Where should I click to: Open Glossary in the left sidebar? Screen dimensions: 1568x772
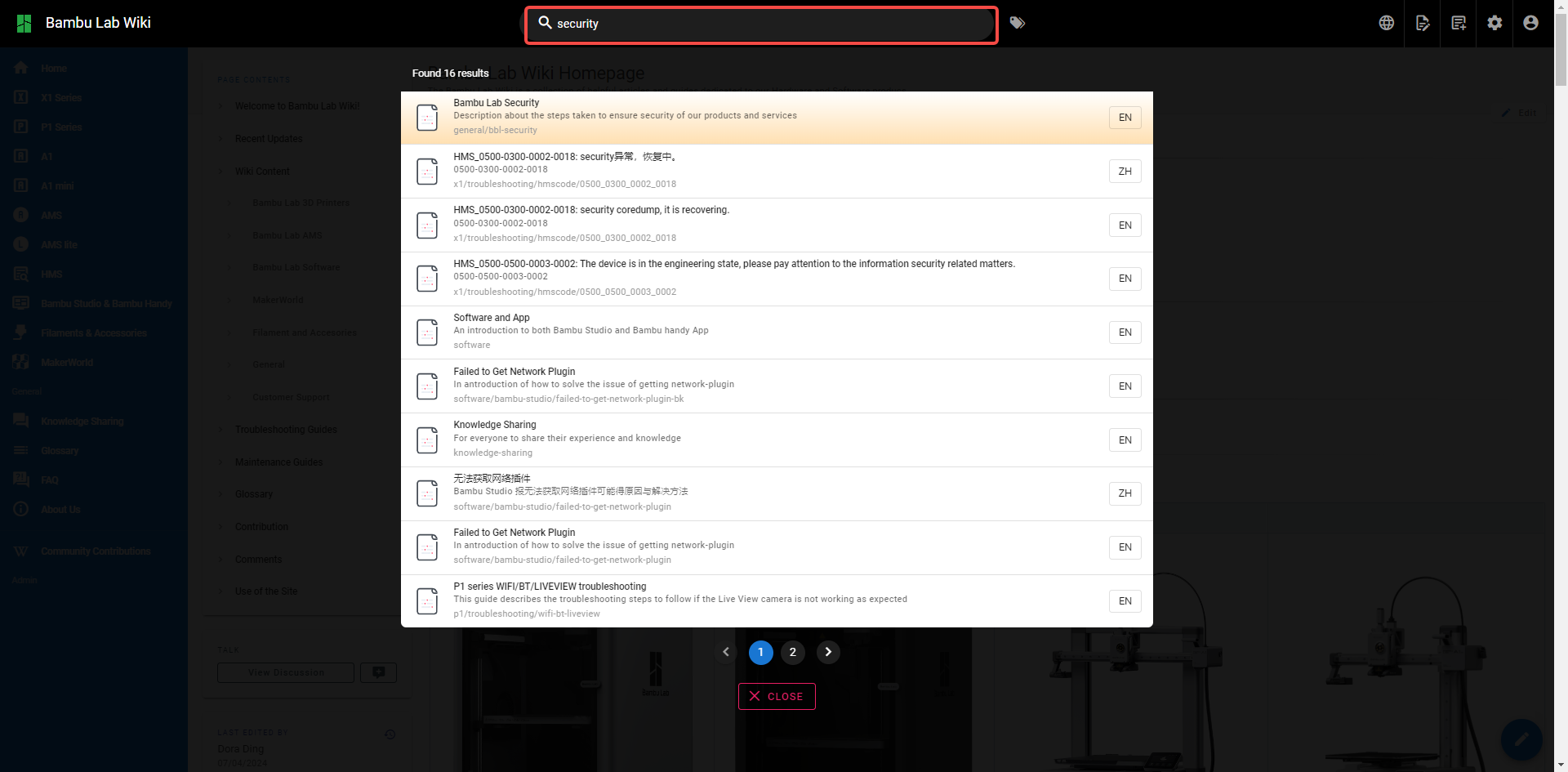click(x=94, y=451)
